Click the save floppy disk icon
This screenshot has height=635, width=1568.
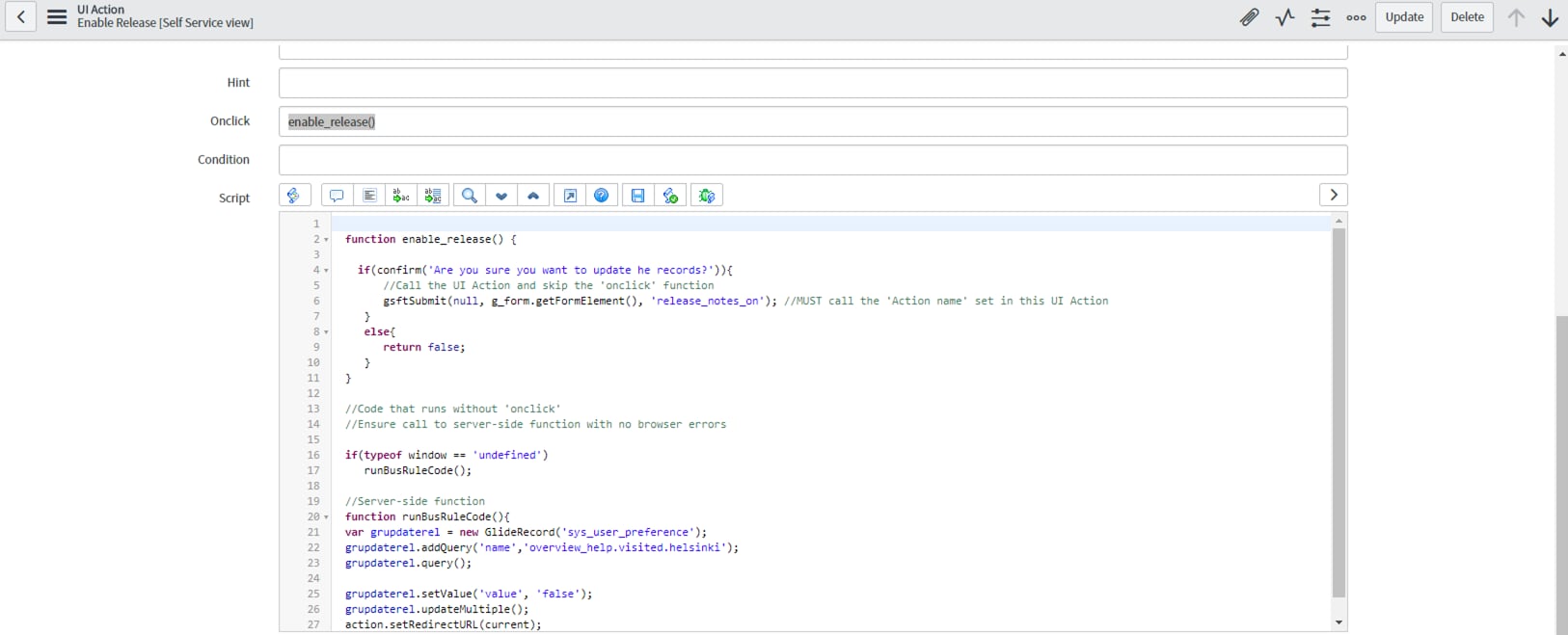637,196
